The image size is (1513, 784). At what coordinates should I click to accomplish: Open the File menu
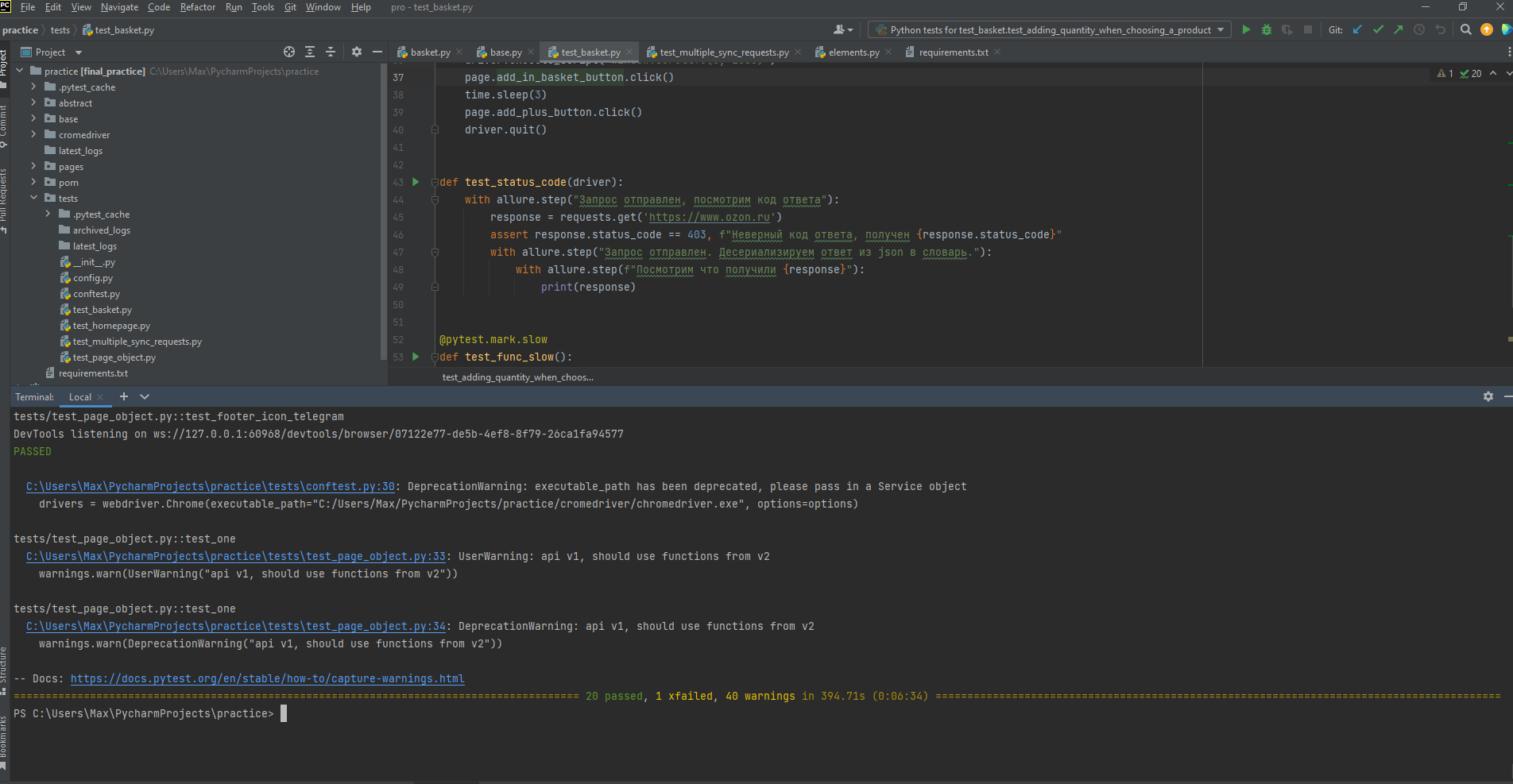pyautogui.click(x=28, y=7)
